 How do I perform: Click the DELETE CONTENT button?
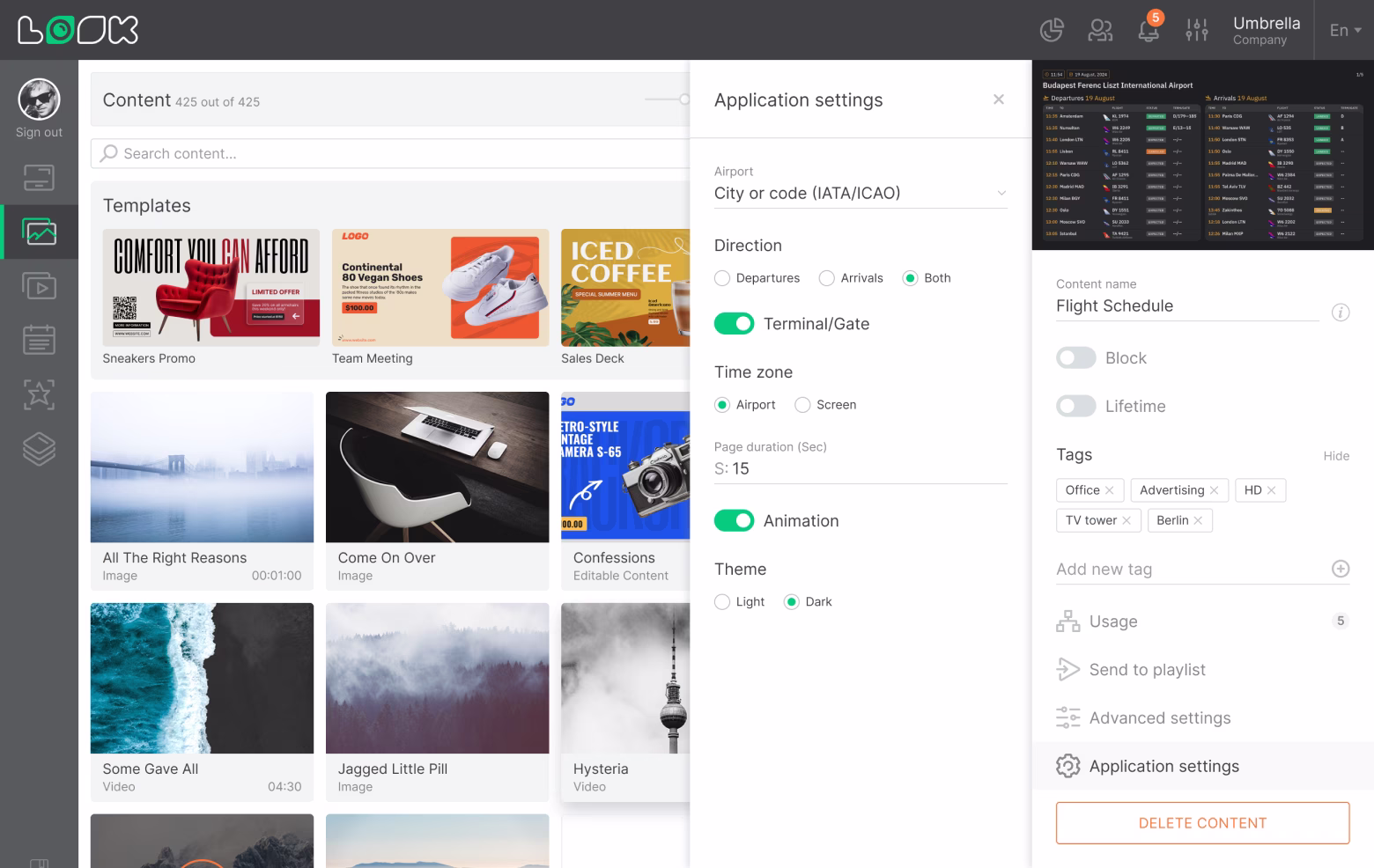point(1202,823)
